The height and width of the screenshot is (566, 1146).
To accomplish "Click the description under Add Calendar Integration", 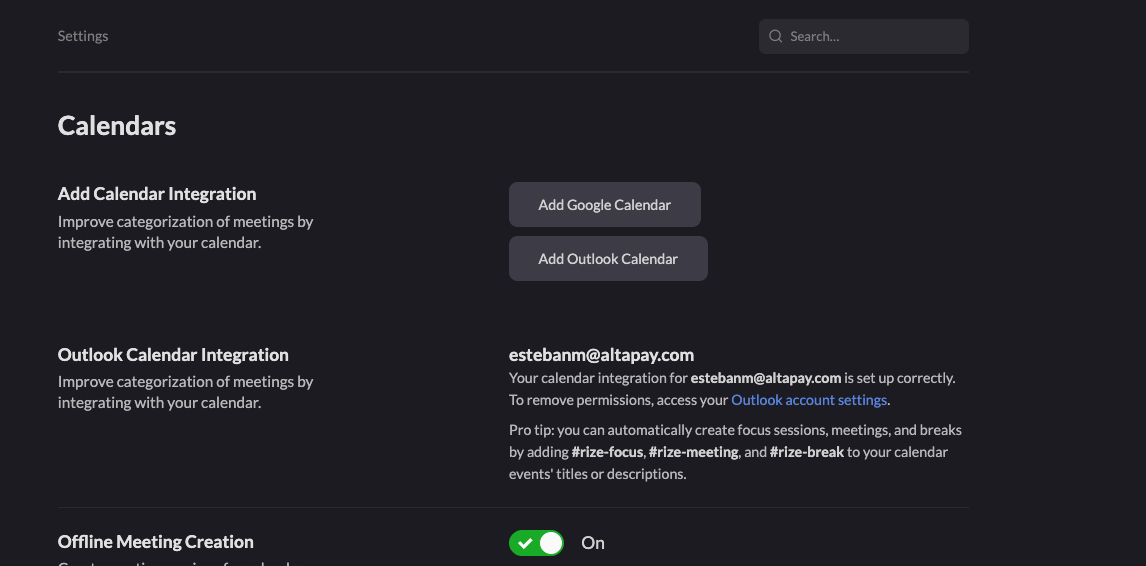I will pyautogui.click(x=186, y=232).
